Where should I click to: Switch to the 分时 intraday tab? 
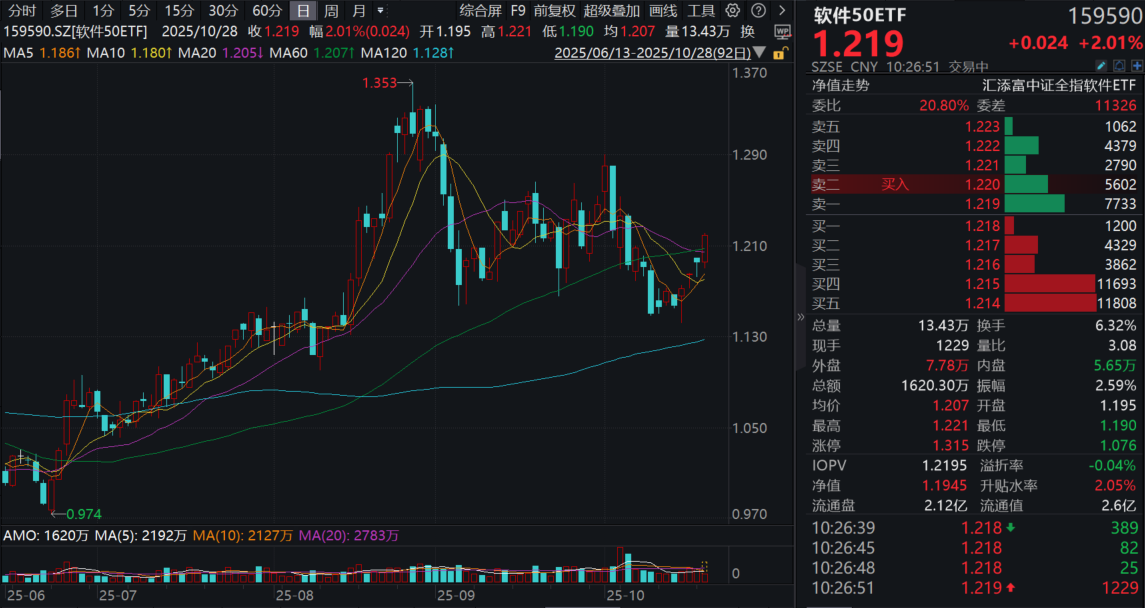22,10
